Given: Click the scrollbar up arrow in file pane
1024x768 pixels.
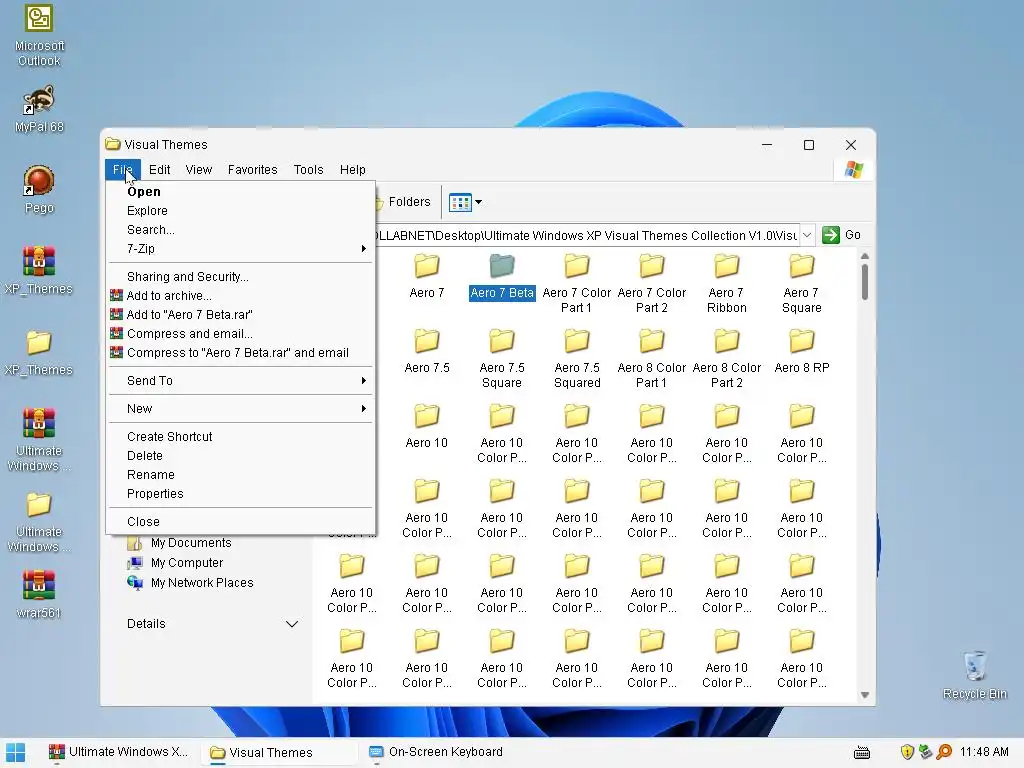Looking at the screenshot, I should tap(865, 257).
